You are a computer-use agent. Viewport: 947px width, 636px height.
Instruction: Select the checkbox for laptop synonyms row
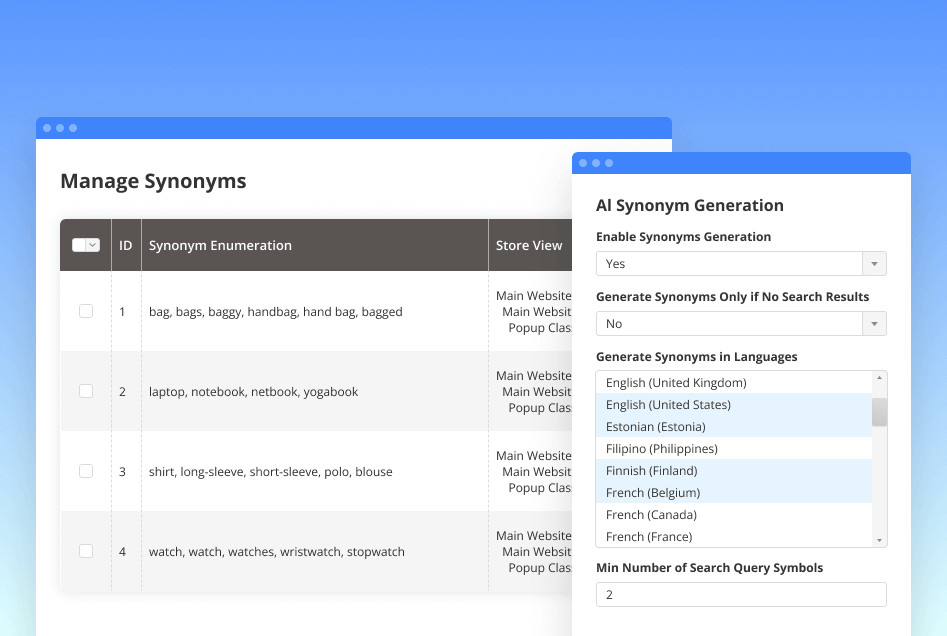(86, 391)
